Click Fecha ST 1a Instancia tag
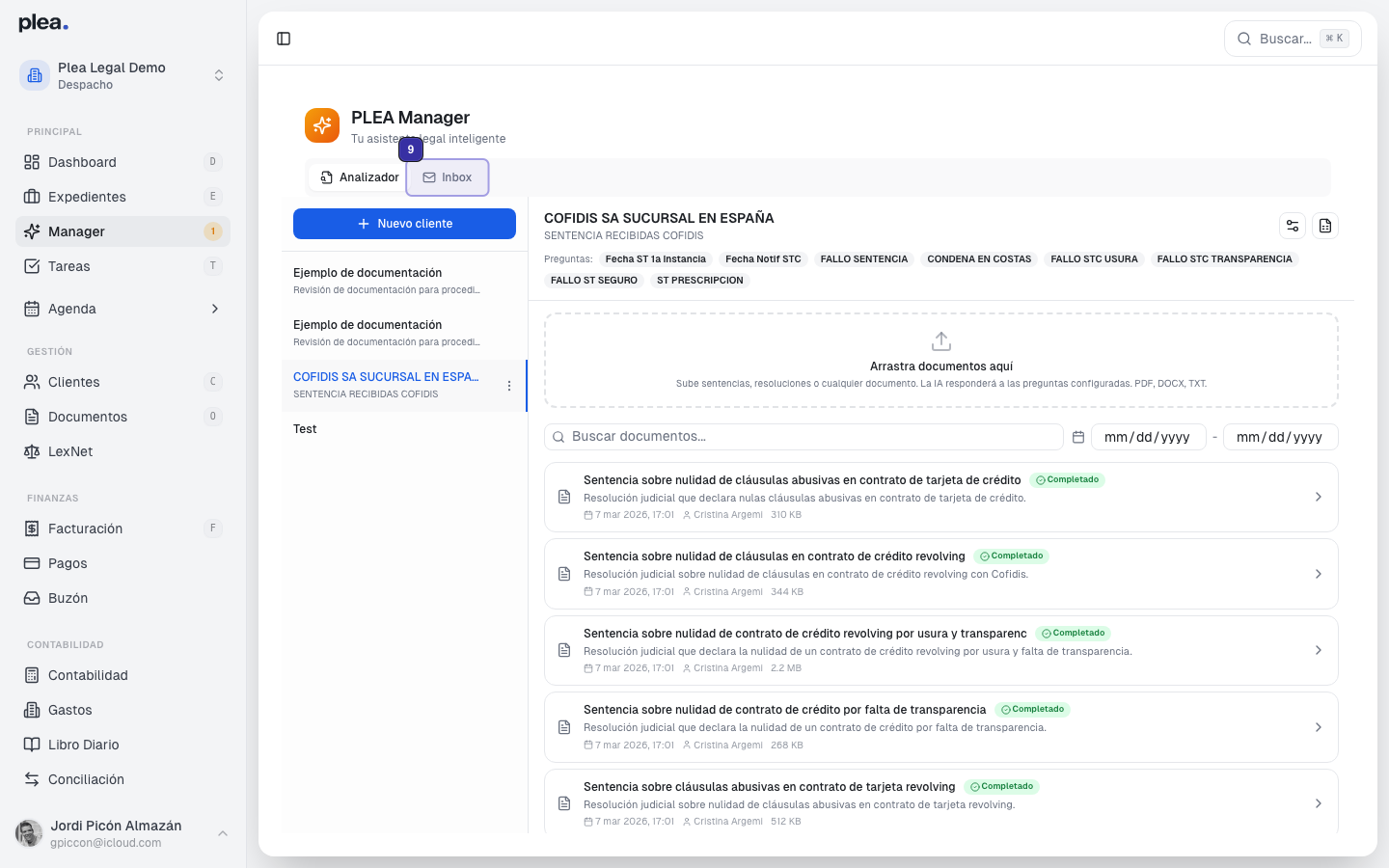This screenshot has height=868, width=1389. [656, 259]
